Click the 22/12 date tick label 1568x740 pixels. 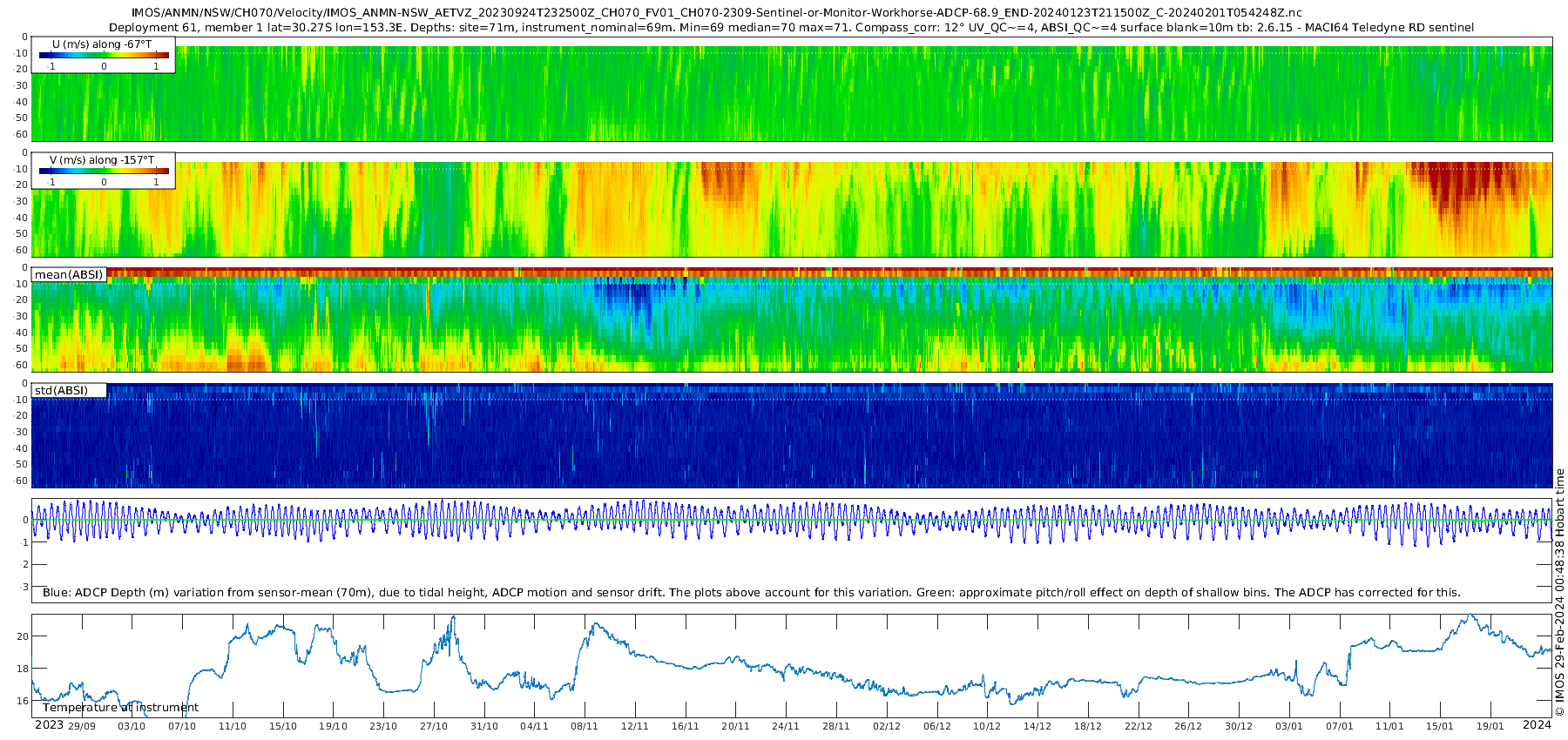1139,726
